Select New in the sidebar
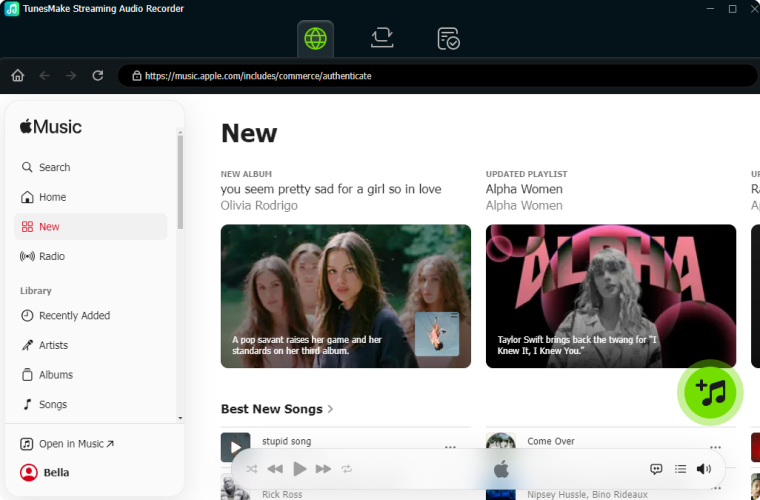The height and width of the screenshot is (500, 760). 91,227
